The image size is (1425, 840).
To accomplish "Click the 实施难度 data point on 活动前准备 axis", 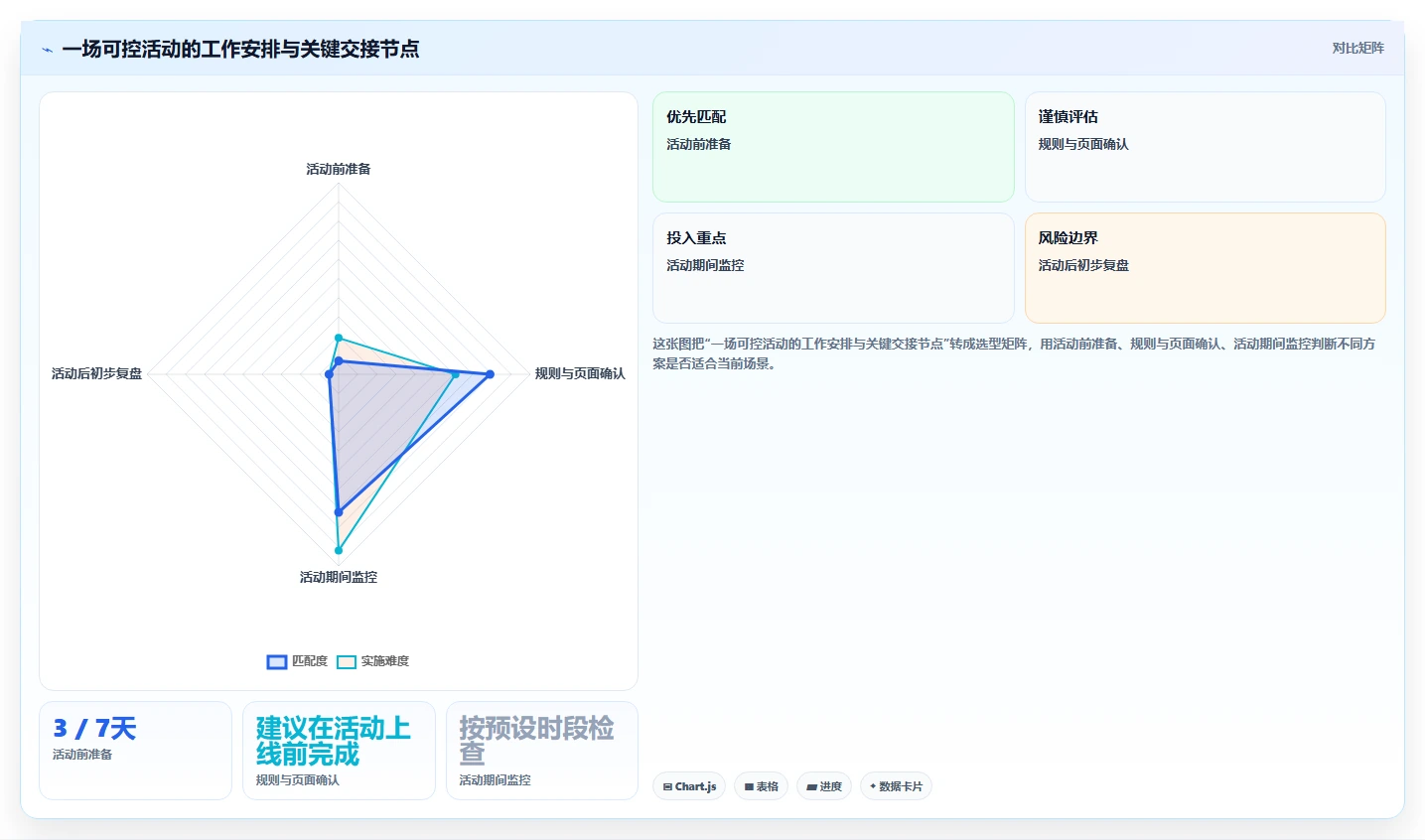I will (339, 339).
